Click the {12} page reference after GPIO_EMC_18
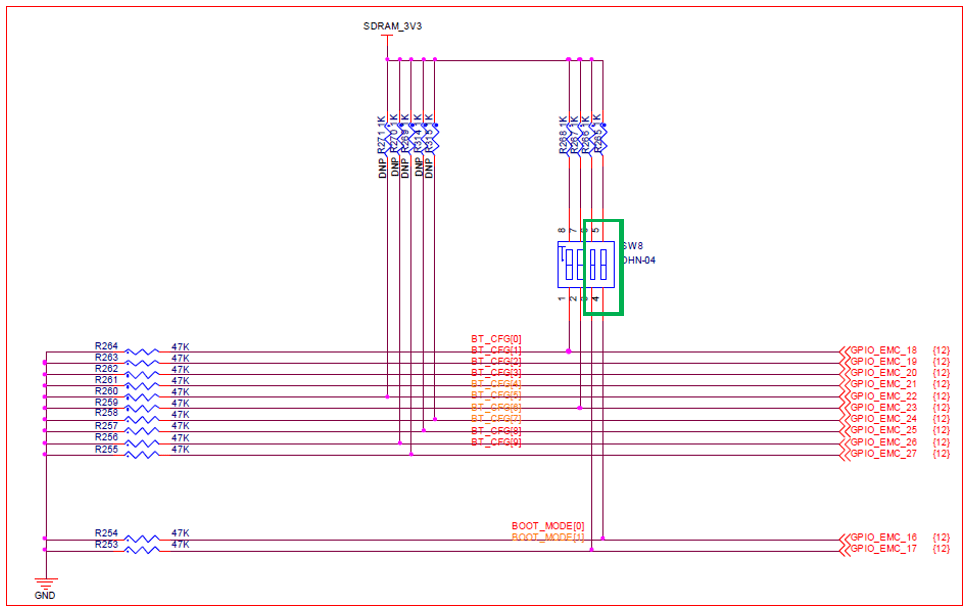The height and width of the screenshot is (612, 972). 941,350
